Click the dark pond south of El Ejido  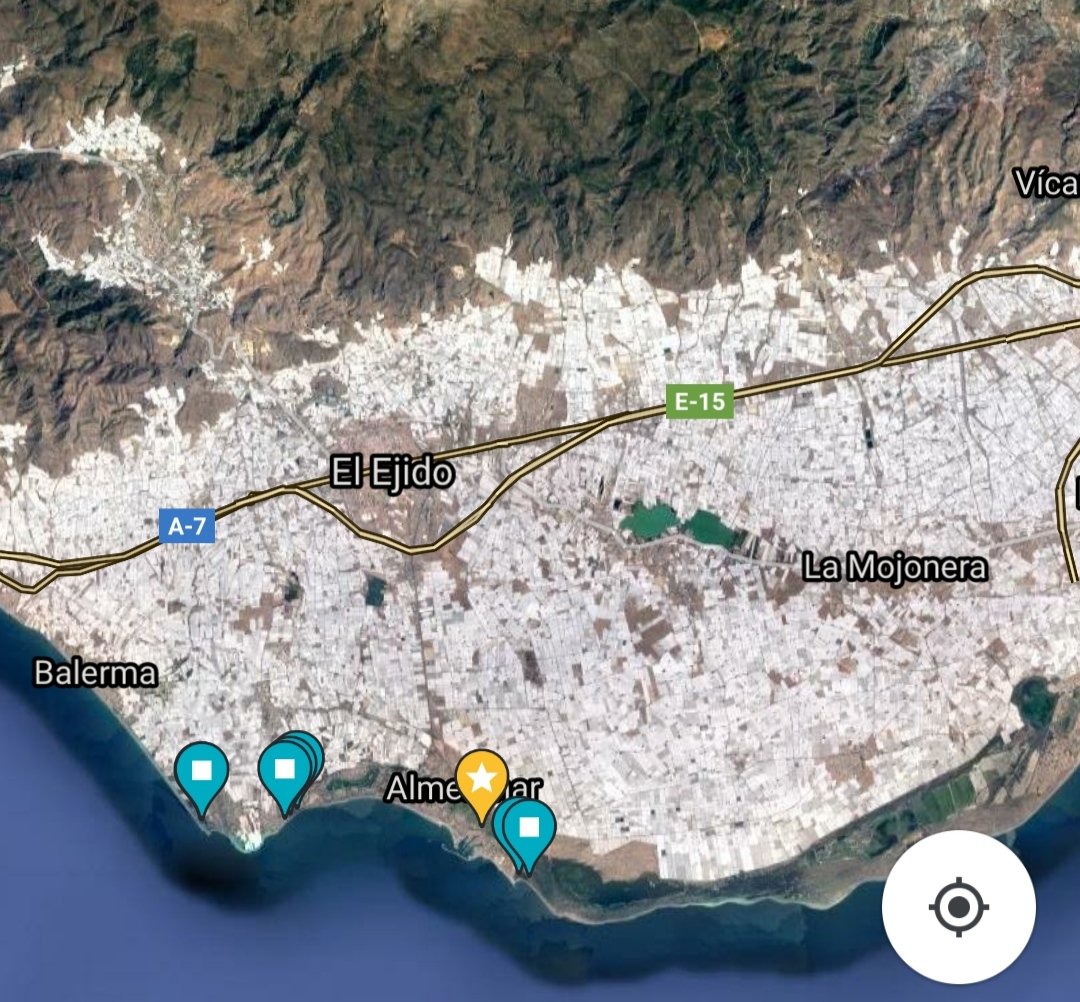click(x=375, y=590)
